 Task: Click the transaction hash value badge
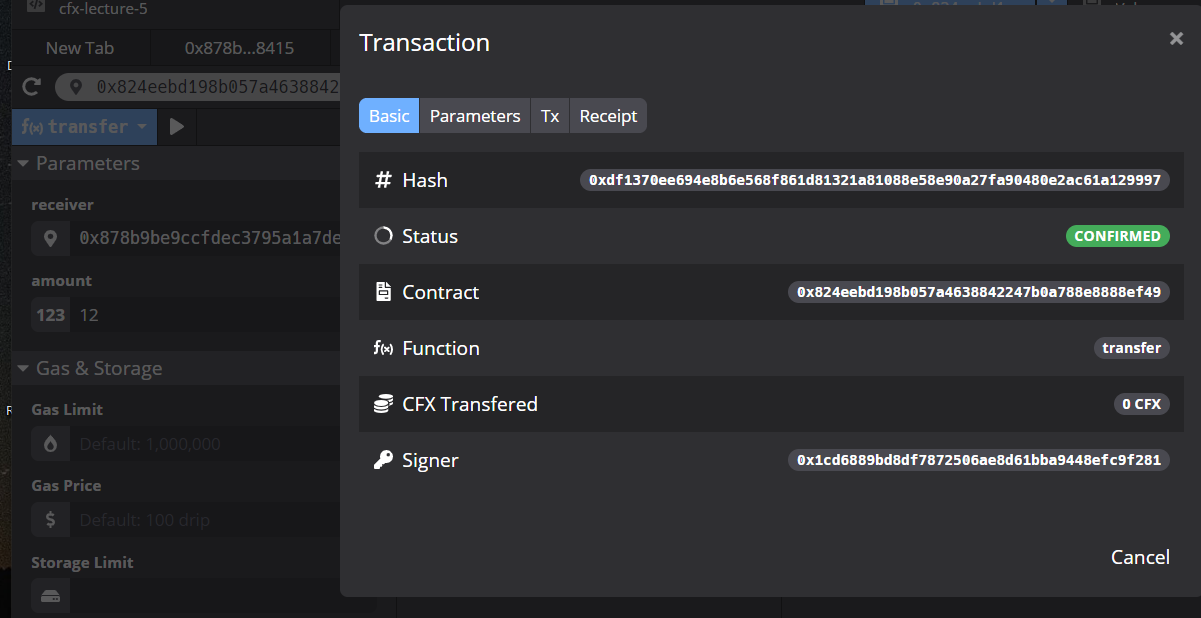point(874,180)
